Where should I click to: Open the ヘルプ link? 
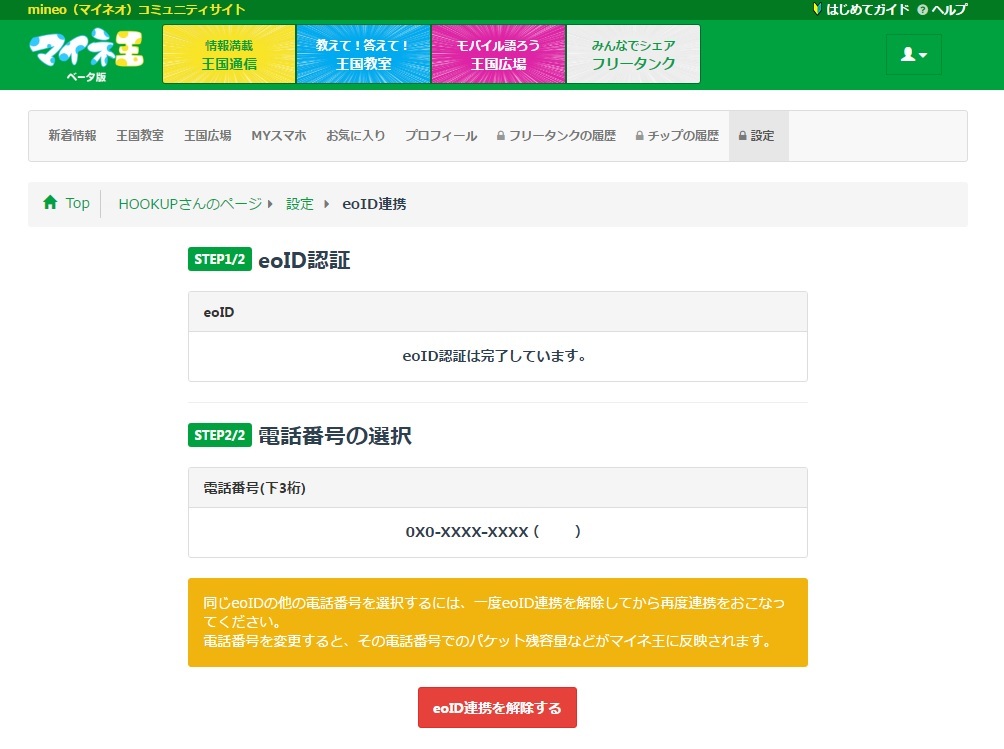942,9
